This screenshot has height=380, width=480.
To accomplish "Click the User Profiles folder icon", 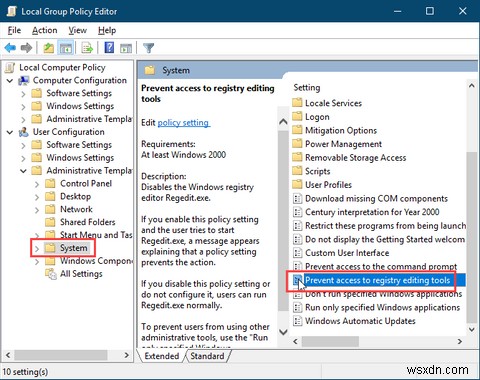I will (297, 184).
